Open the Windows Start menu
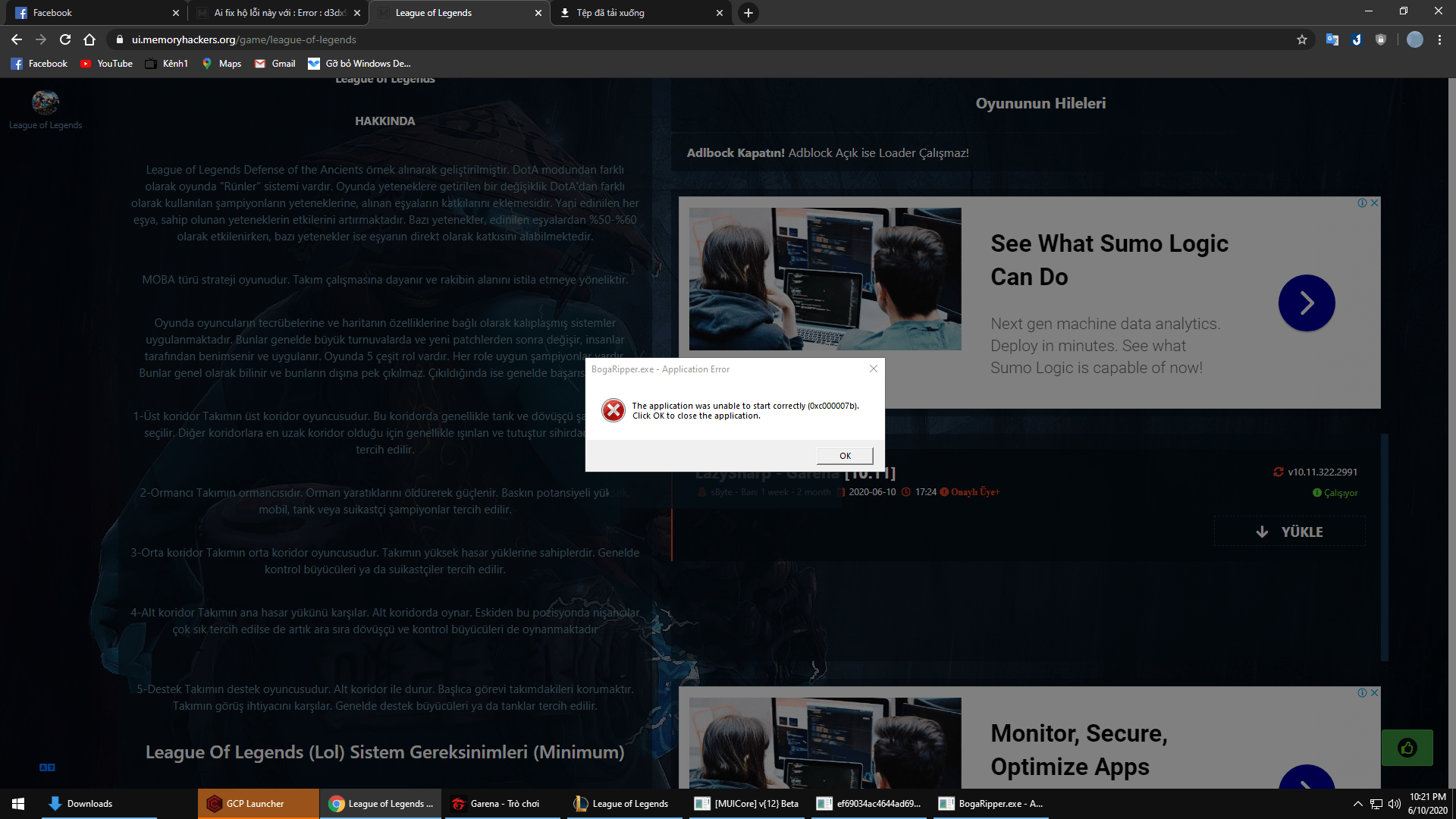 tap(18, 804)
